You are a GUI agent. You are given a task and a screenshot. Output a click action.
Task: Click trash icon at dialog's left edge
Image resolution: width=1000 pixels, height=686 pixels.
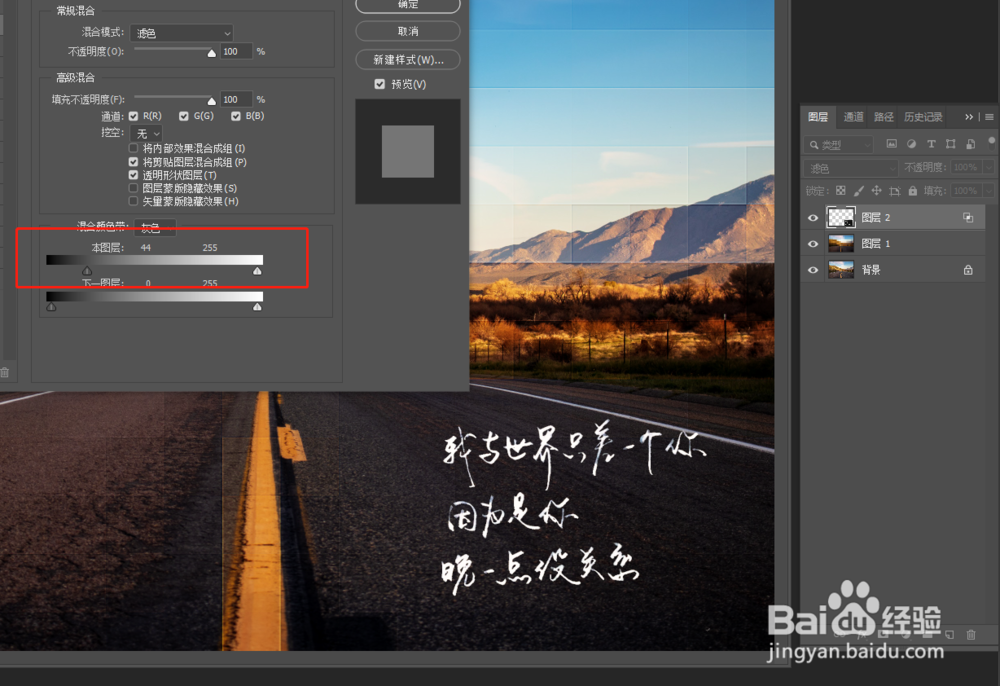click(4, 372)
